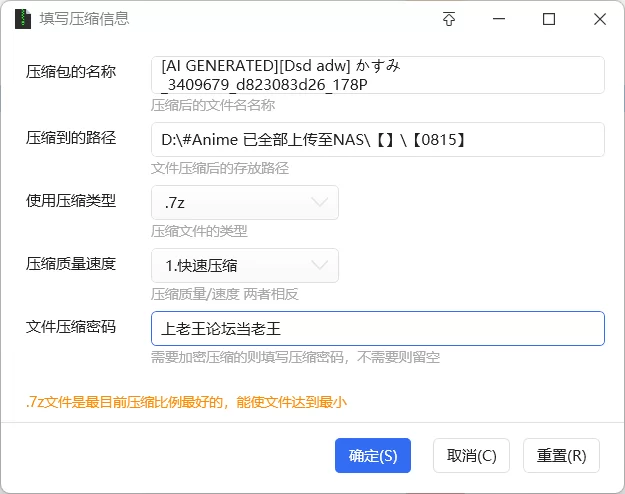
Task: Reset the form with 重置(R) button
Action: 561,456
